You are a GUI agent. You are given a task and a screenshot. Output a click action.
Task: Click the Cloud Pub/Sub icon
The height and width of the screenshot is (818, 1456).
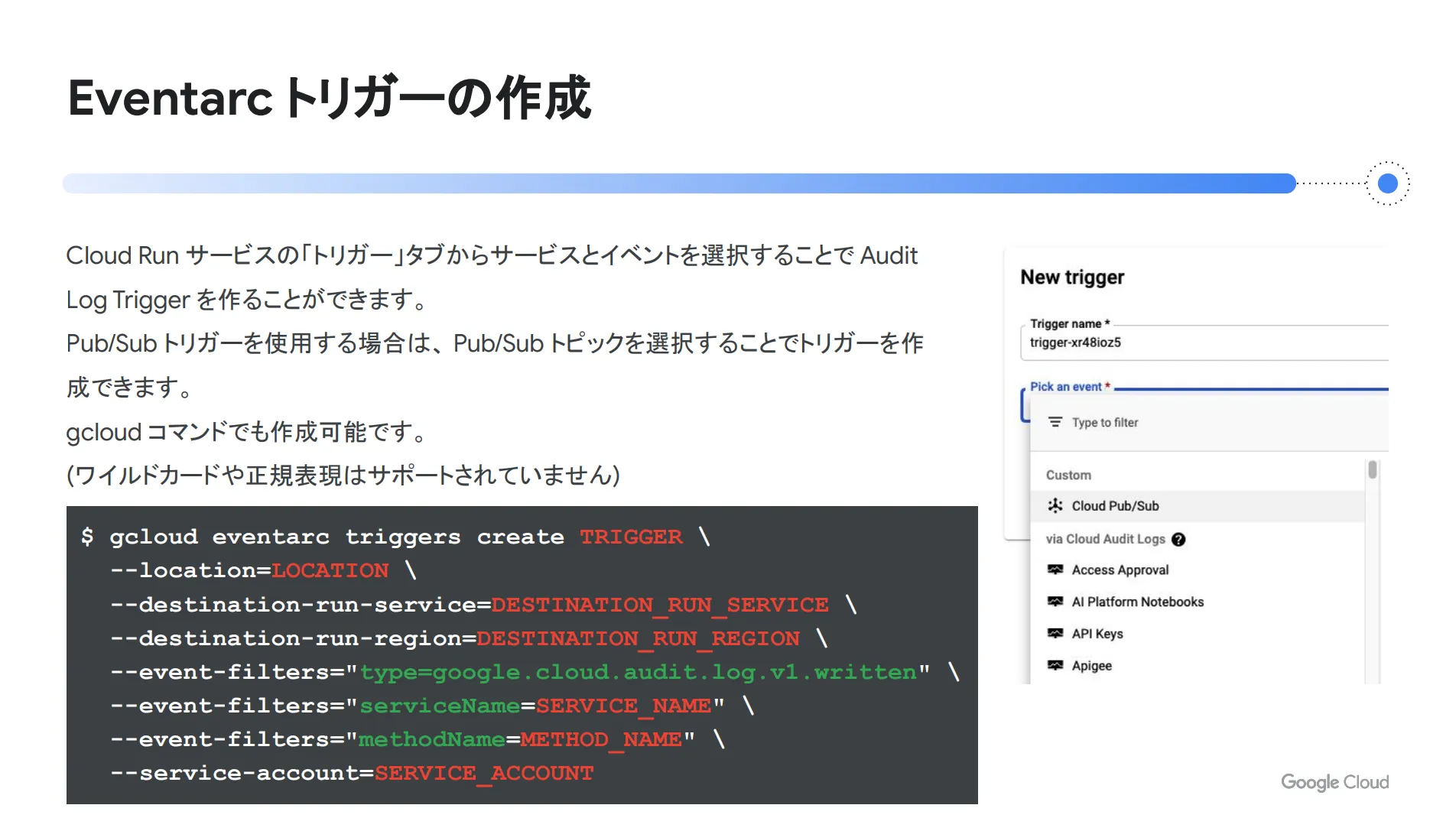pos(1055,505)
